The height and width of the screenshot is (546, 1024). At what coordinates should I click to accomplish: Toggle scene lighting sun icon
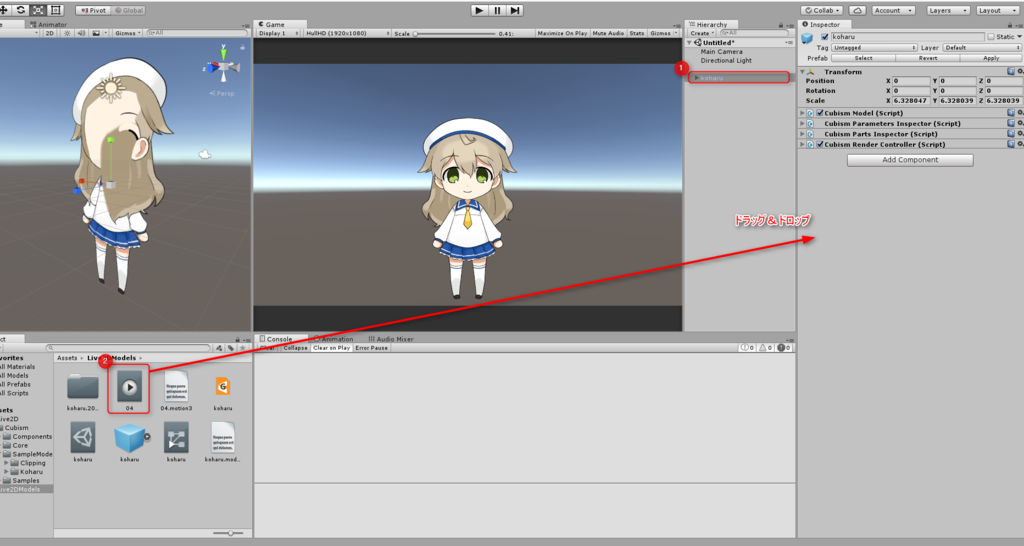pos(67,33)
